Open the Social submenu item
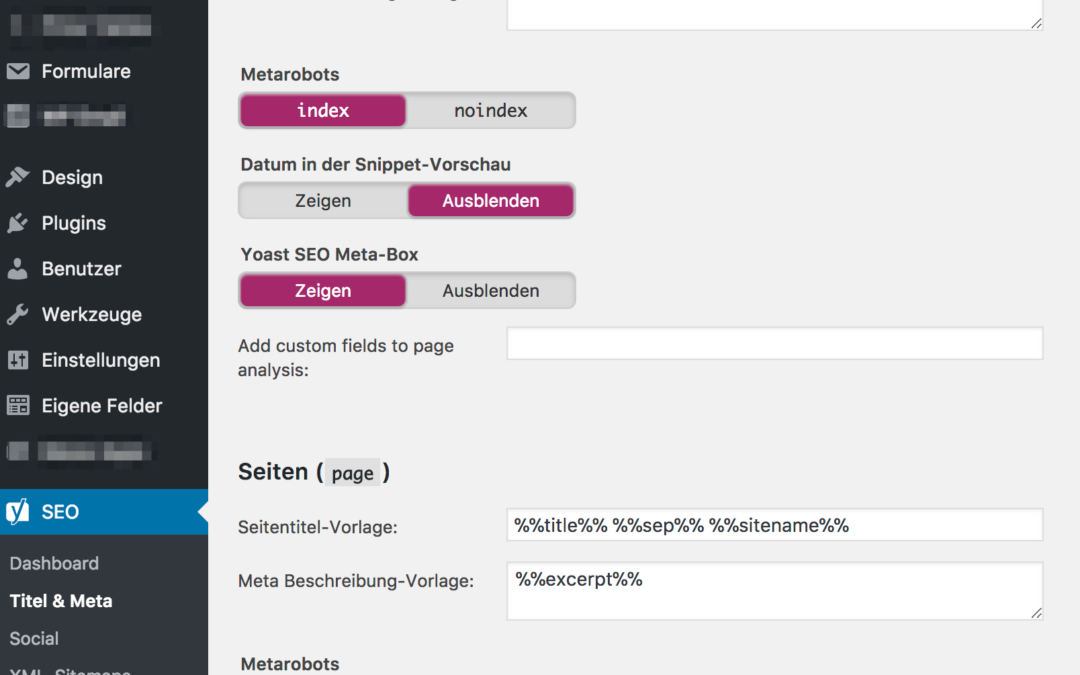Viewport: 1080px width, 675px height. tap(34, 639)
